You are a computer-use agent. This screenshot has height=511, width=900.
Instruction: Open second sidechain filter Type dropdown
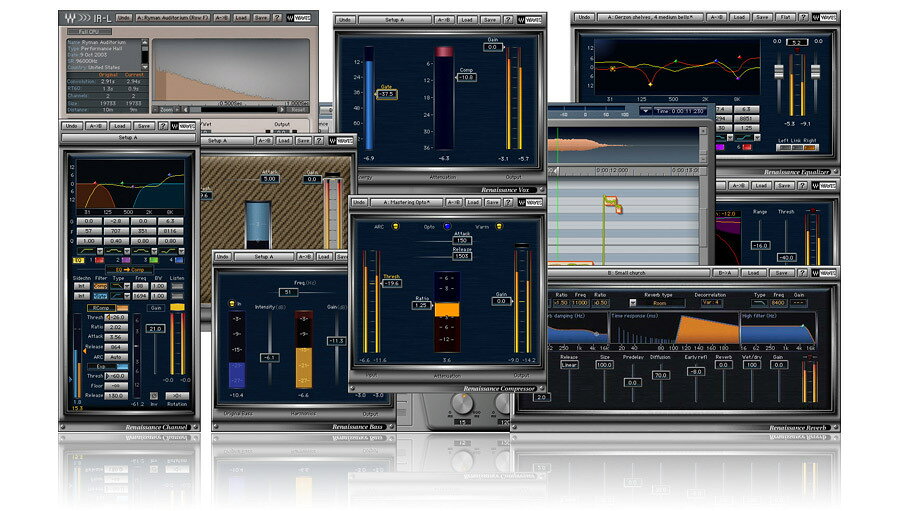tap(127, 296)
